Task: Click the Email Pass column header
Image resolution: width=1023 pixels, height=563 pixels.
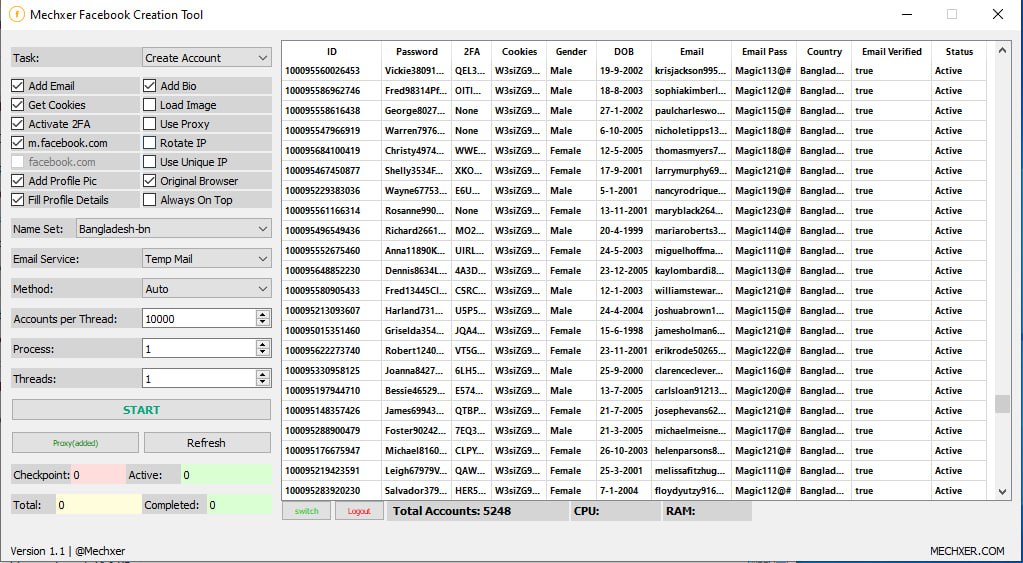Action: pos(764,52)
